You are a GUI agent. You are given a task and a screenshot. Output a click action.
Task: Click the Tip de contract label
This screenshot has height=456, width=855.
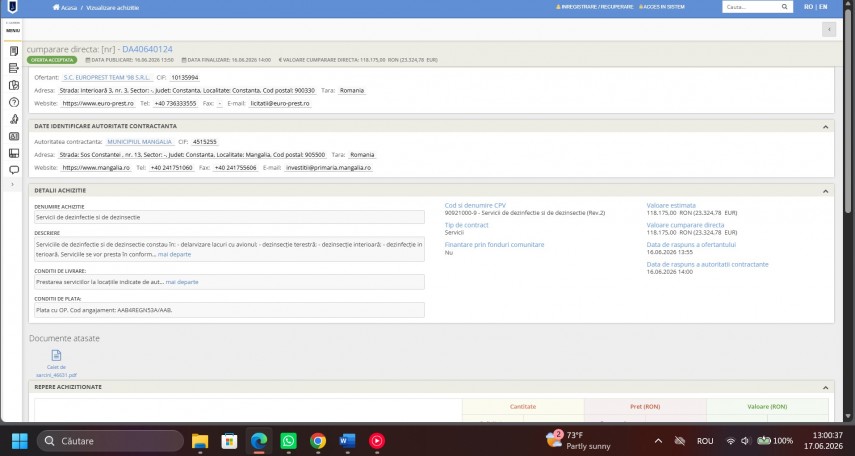click(466, 225)
